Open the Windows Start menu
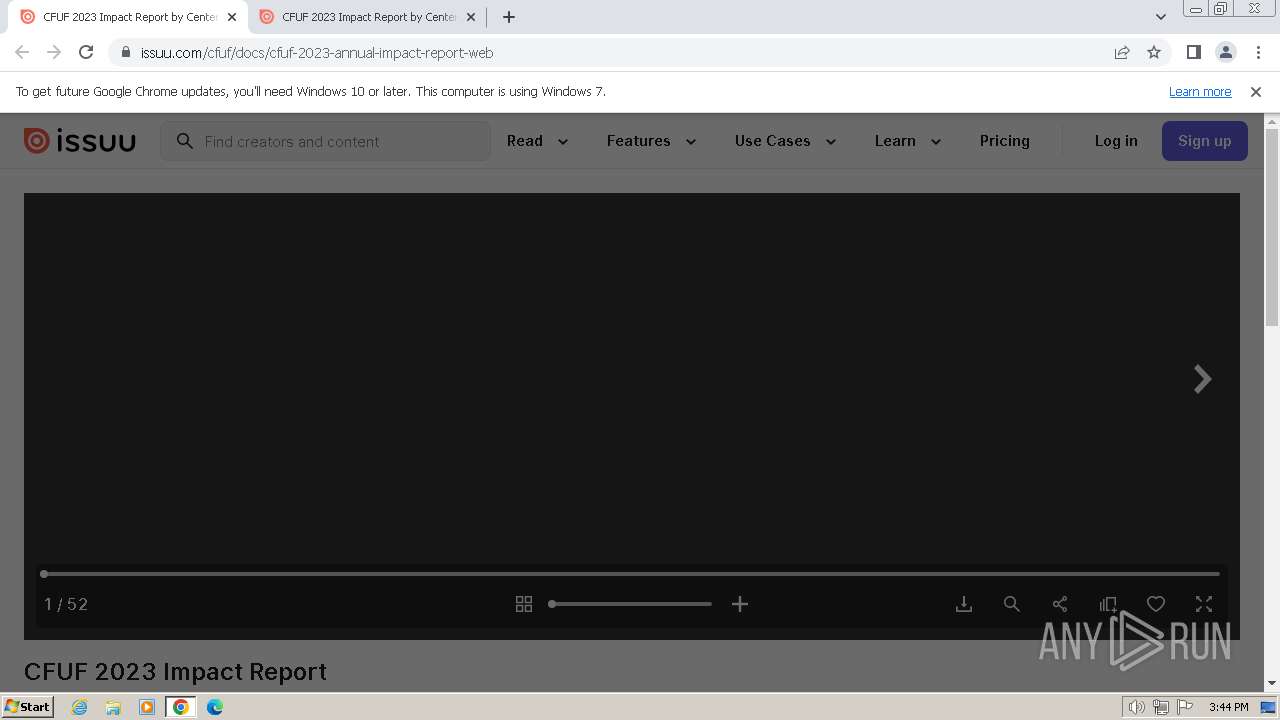Image resolution: width=1280 pixels, height=720 pixels. click(x=27, y=706)
